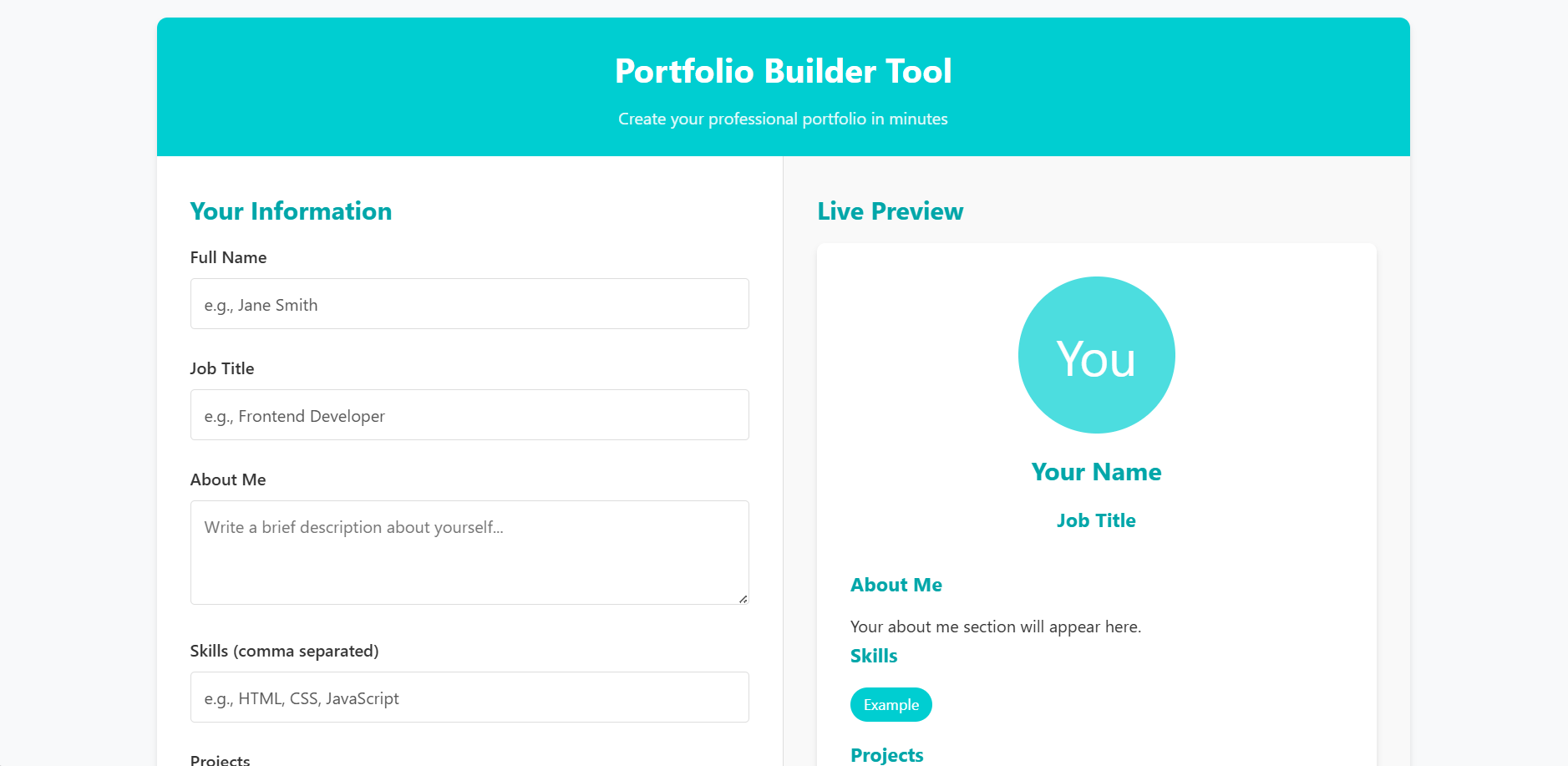1568x766 pixels.
Task: Click the Full Name input field
Action: pos(469,304)
